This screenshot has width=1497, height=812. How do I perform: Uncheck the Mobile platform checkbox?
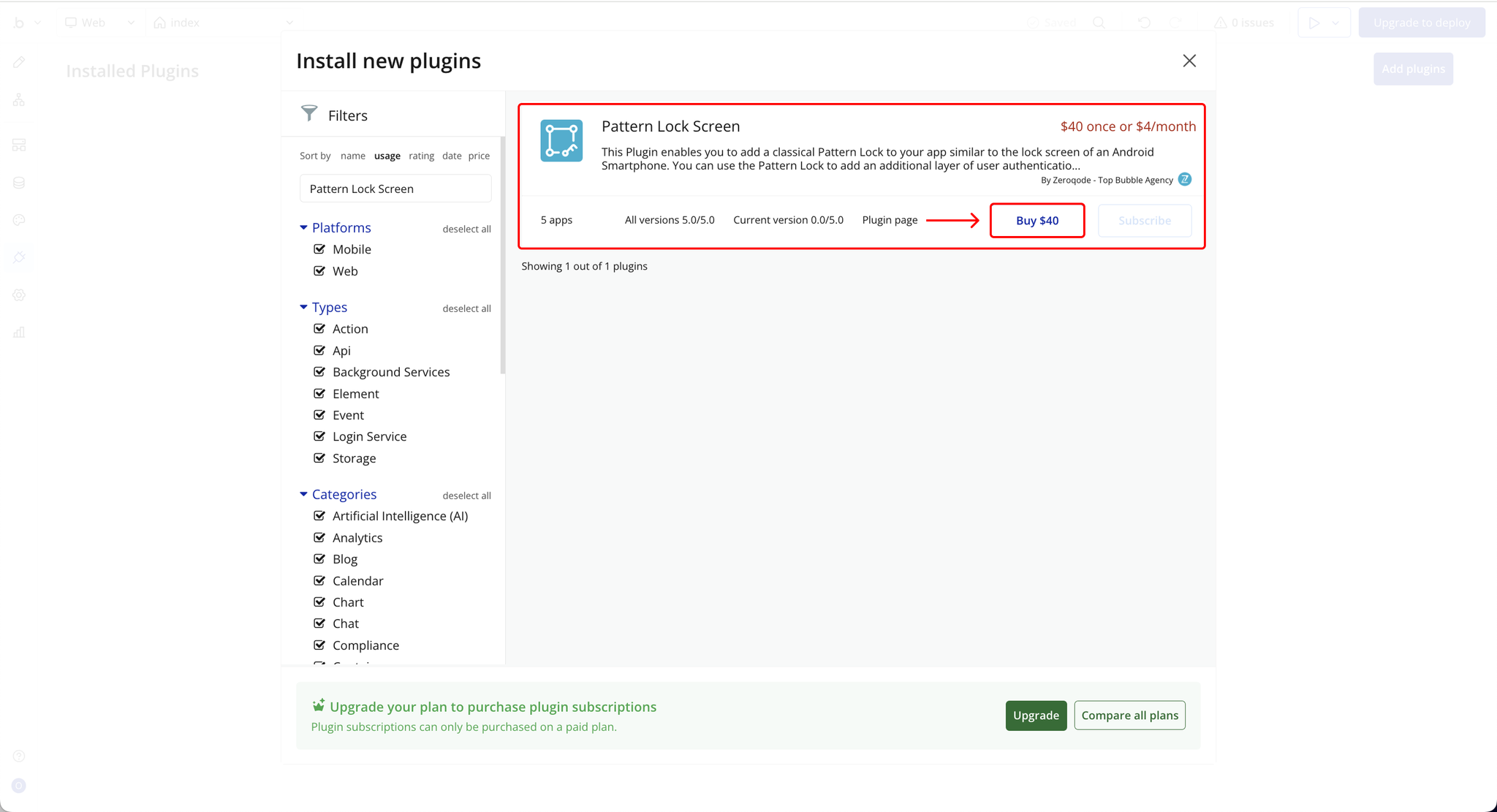(x=319, y=249)
